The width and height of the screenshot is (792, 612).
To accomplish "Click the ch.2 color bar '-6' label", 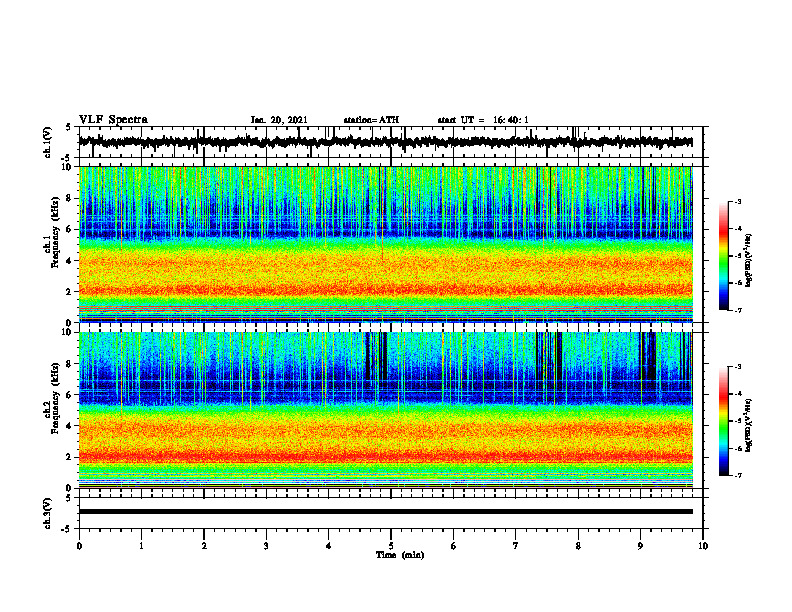I will 738,448.
